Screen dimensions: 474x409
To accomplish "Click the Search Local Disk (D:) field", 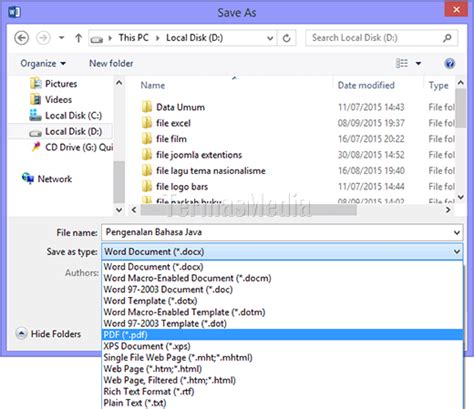I will 382,38.
